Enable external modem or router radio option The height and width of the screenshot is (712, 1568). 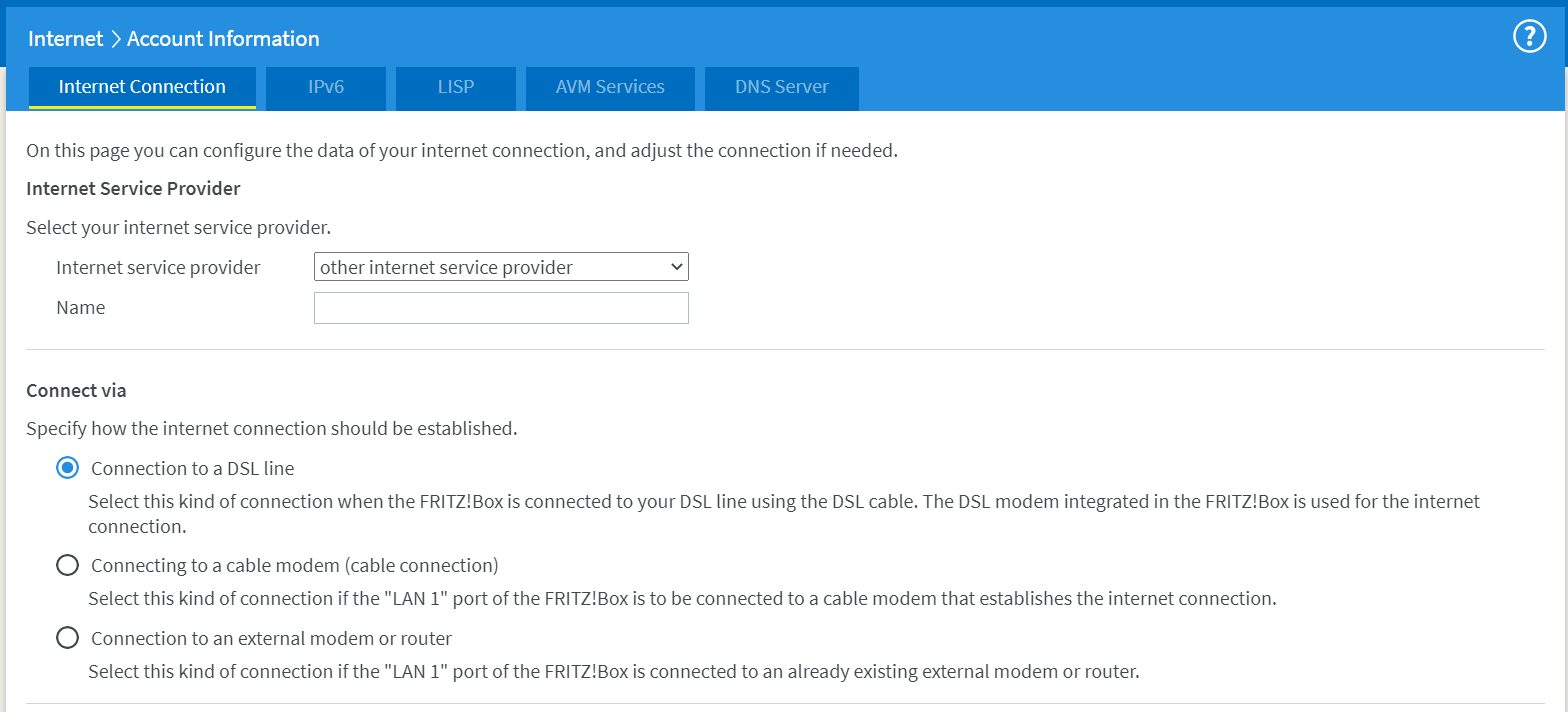tap(67, 638)
